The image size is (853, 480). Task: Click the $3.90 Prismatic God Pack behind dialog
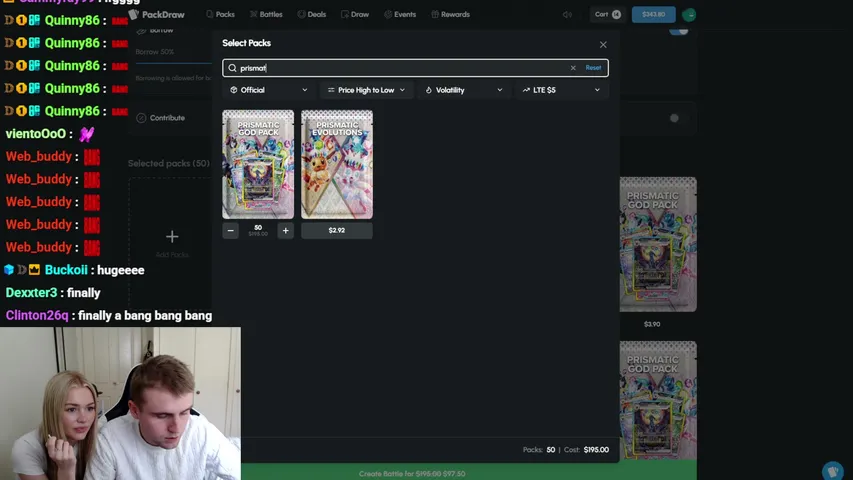(x=658, y=244)
